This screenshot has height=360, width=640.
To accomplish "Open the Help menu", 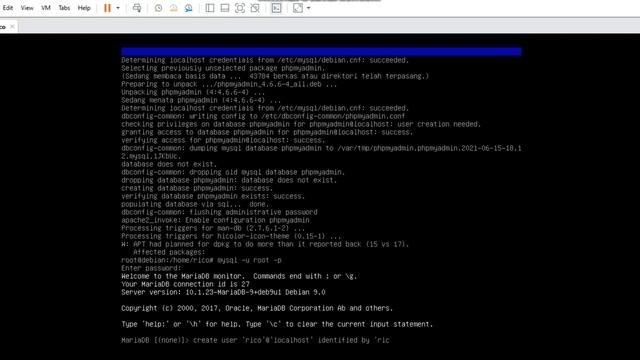I will 84,8.
